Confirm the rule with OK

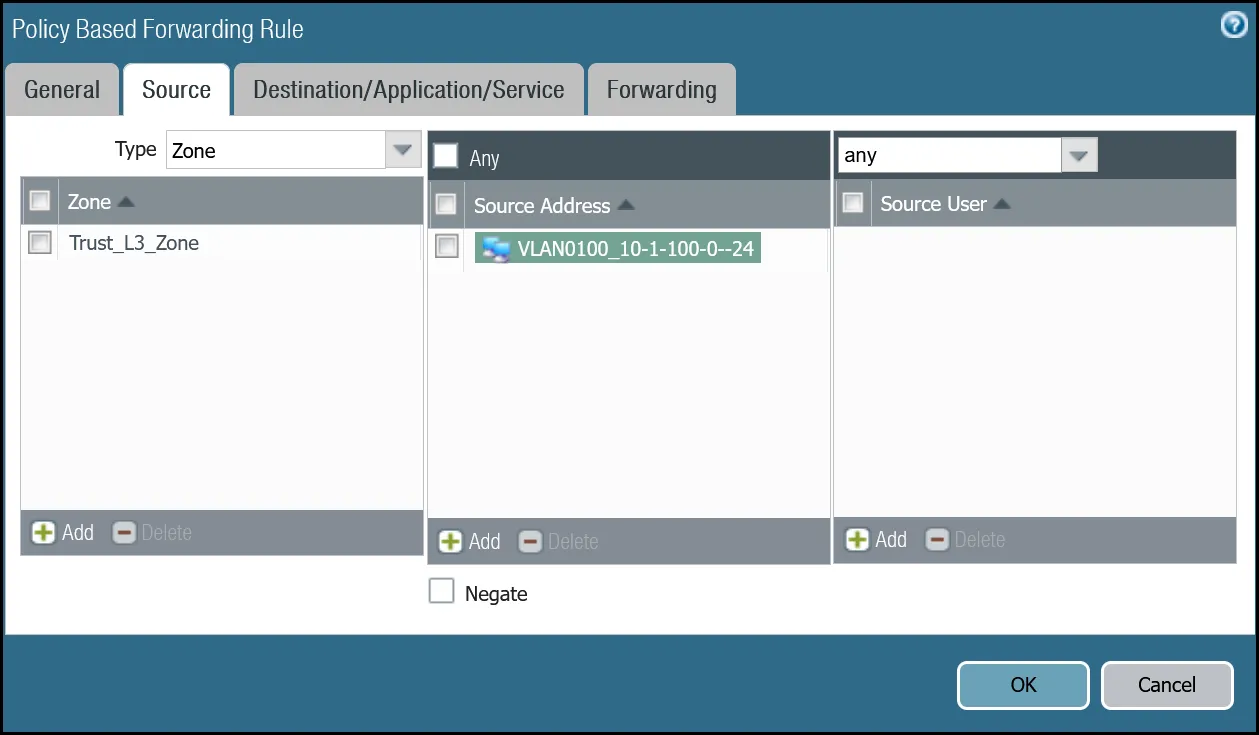1022,685
